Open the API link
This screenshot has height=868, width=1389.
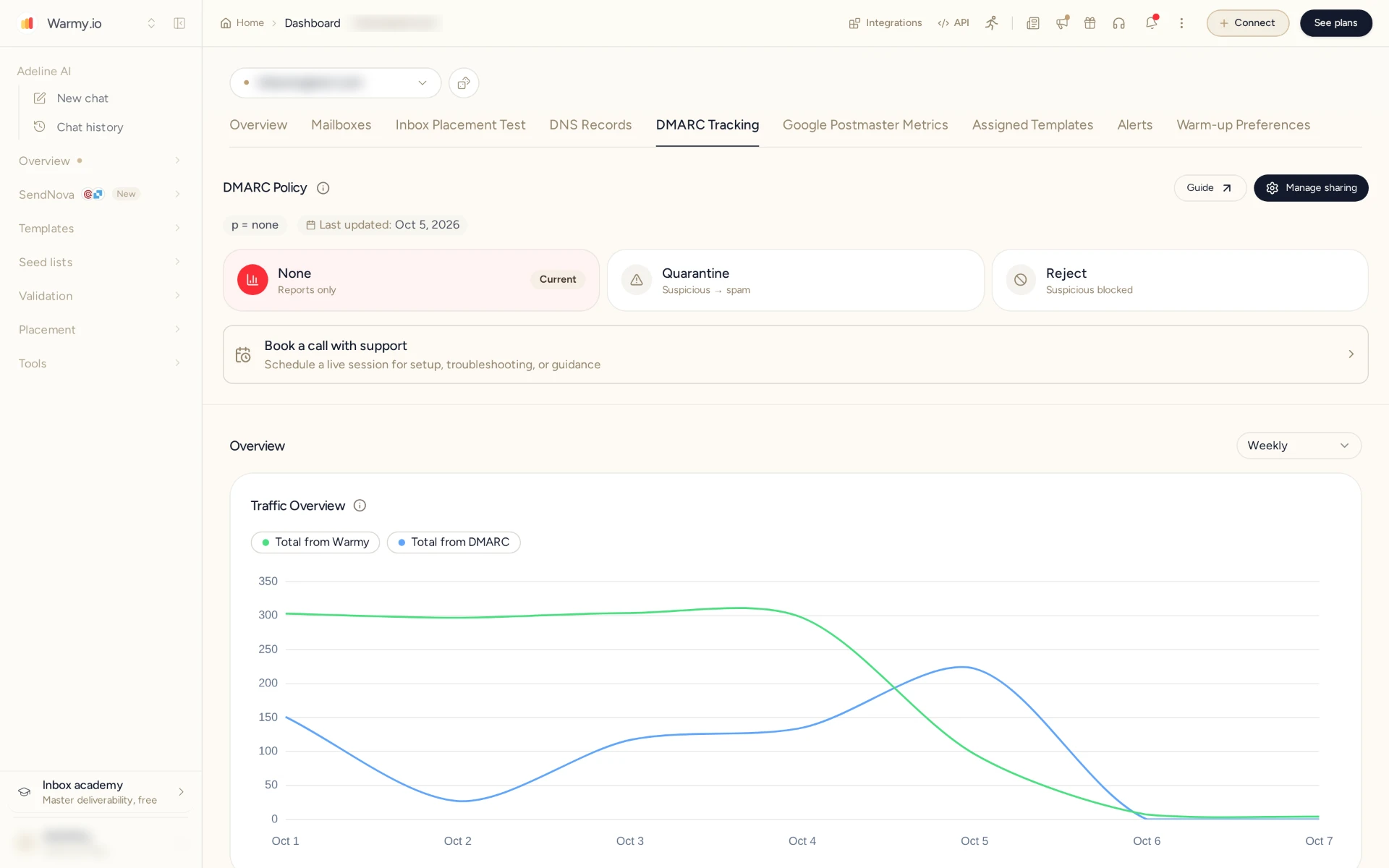[x=953, y=23]
